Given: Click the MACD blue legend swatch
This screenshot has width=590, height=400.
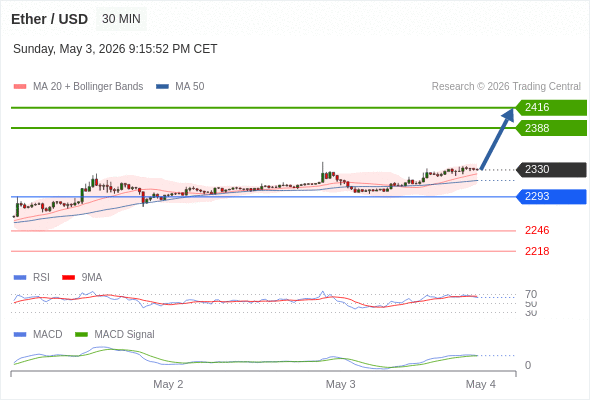Looking at the screenshot, I should [x=20, y=335].
